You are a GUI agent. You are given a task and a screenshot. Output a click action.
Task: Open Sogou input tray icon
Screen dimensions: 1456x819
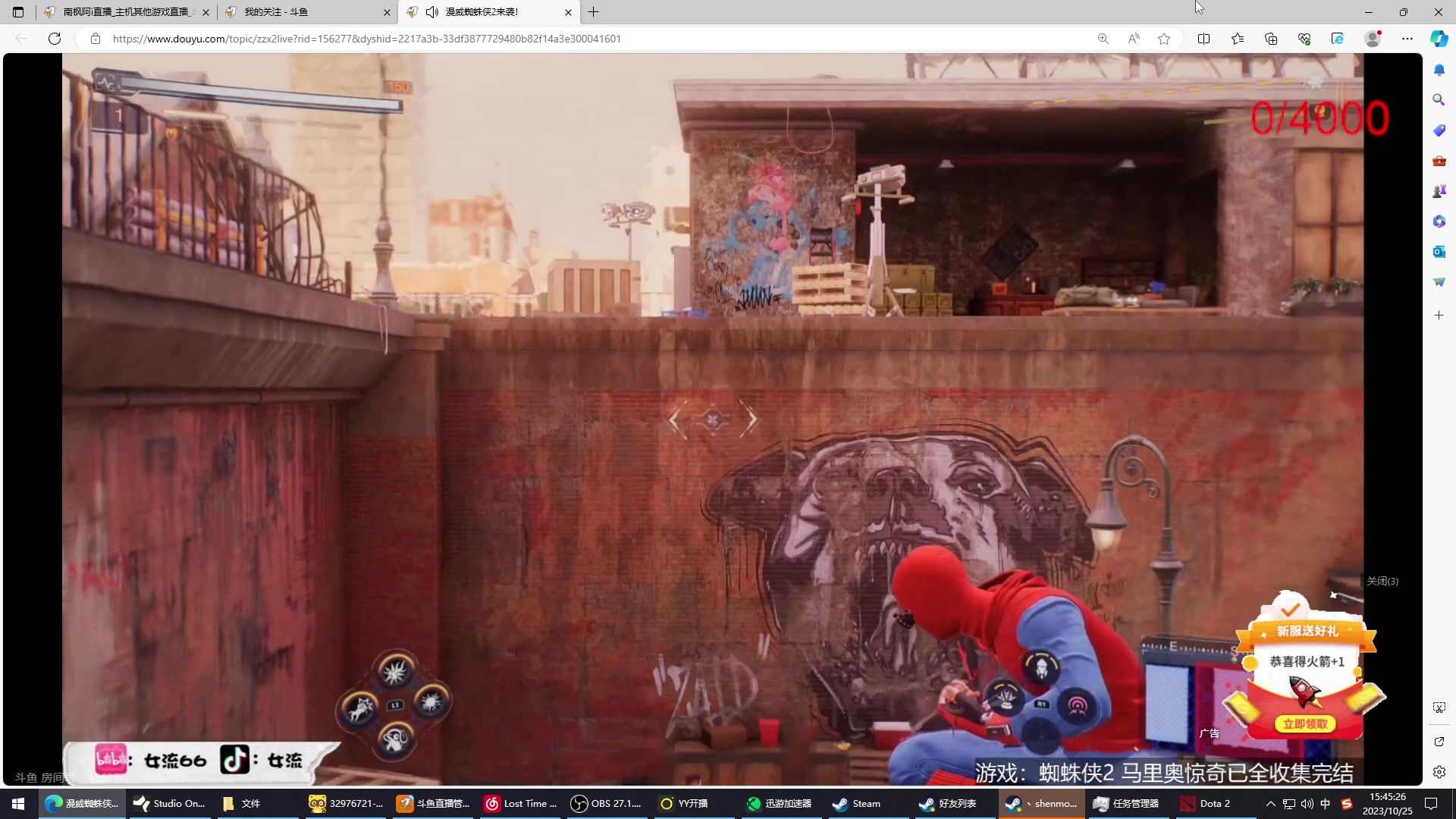(x=1347, y=804)
